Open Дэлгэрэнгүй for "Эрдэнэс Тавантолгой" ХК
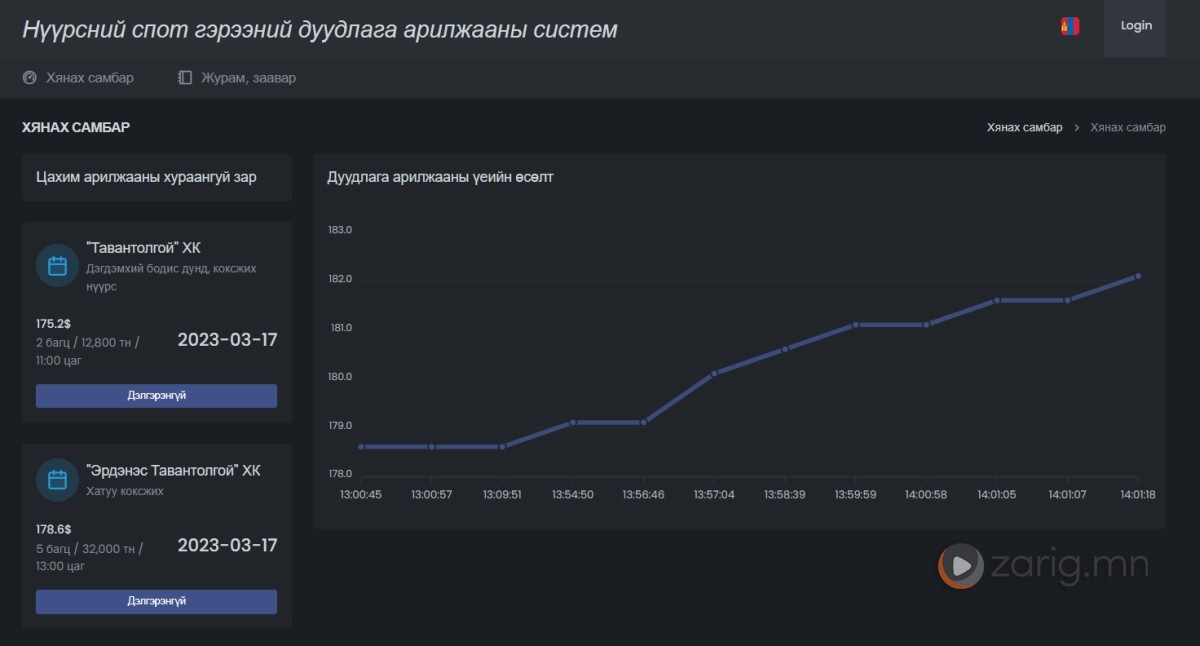 [156, 601]
